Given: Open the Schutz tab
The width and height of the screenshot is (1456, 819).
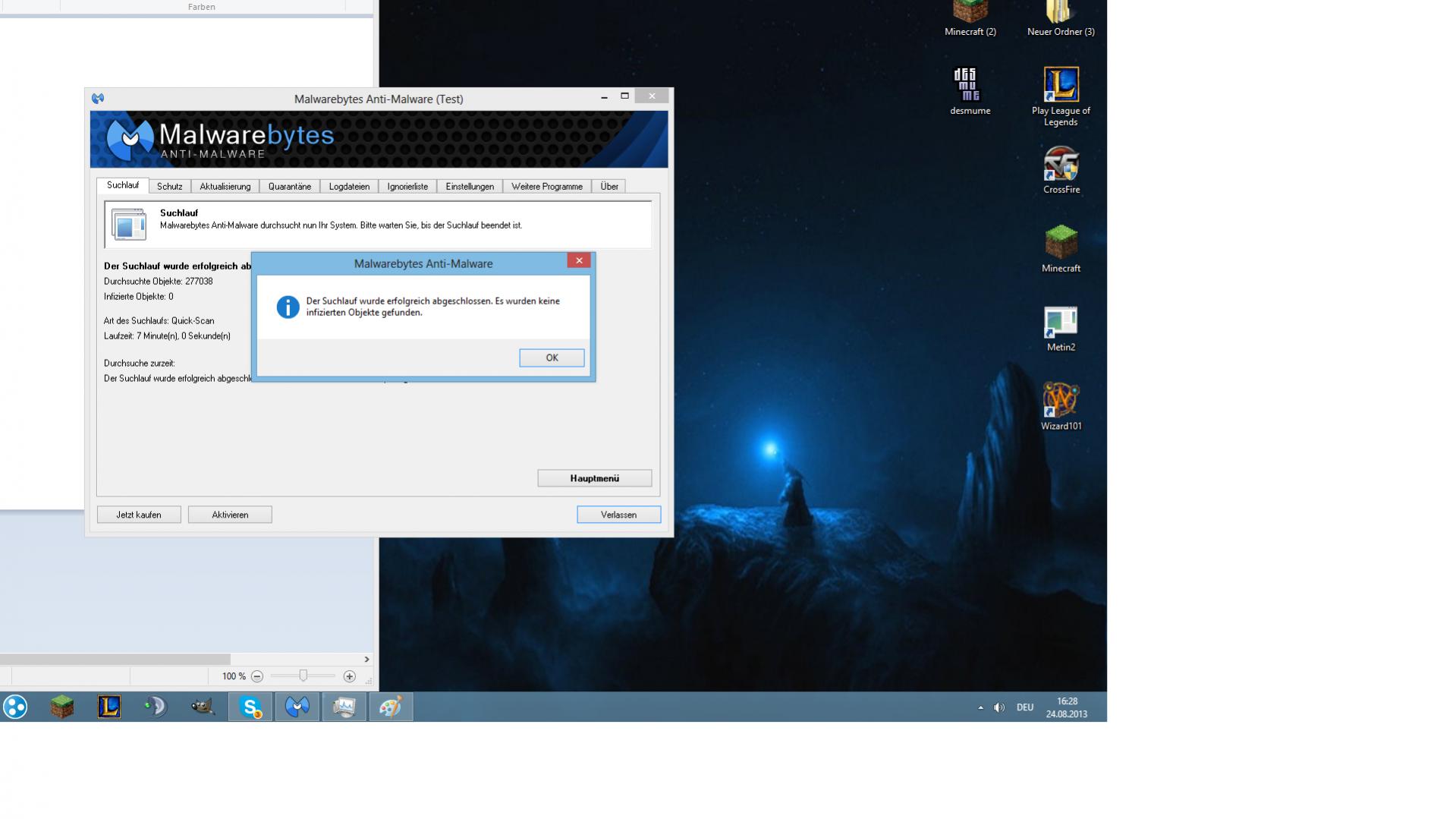Looking at the screenshot, I should [x=169, y=186].
